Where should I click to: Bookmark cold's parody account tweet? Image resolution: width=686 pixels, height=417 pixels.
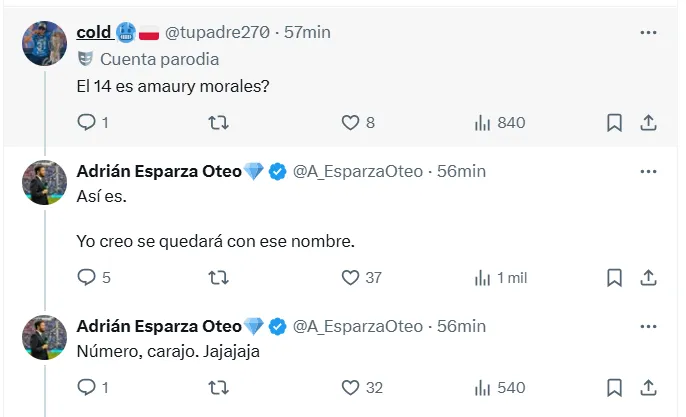[615, 123]
